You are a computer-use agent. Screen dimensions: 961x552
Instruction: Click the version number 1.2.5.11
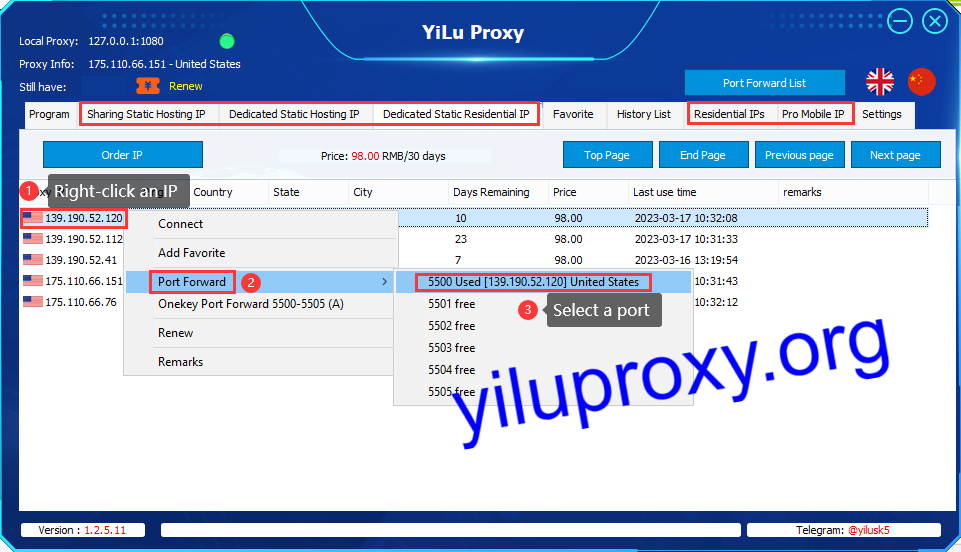tap(105, 531)
